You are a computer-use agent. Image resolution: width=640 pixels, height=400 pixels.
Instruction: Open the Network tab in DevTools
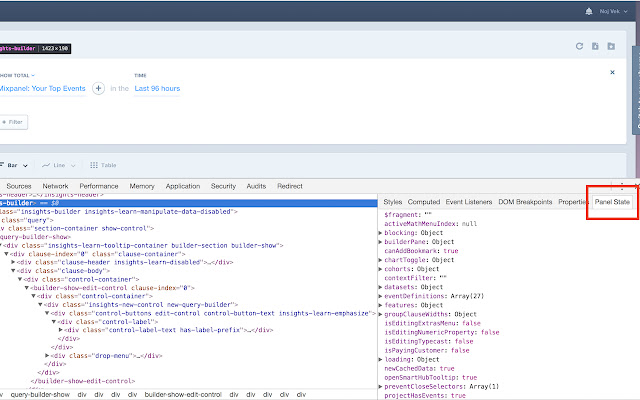tap(55, 186)
